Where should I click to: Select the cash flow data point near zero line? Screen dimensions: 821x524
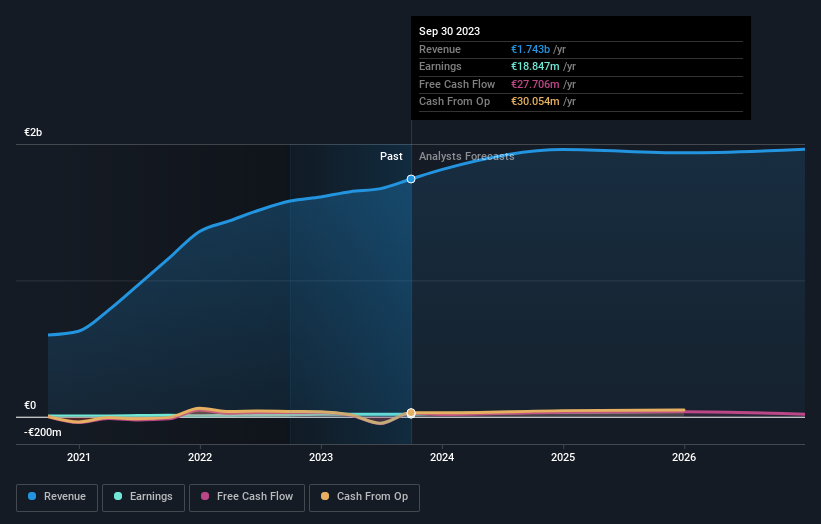pyautogui.click(x=411, y=413)
